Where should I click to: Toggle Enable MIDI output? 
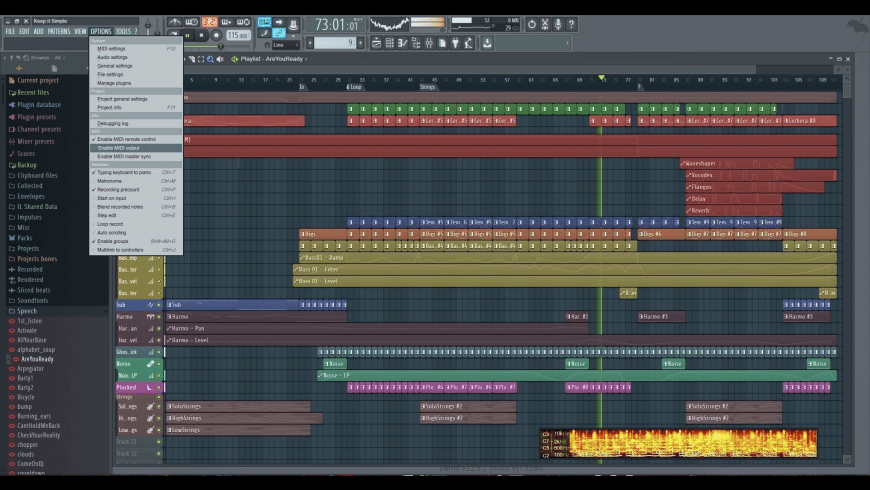click(x=119, y=148)
